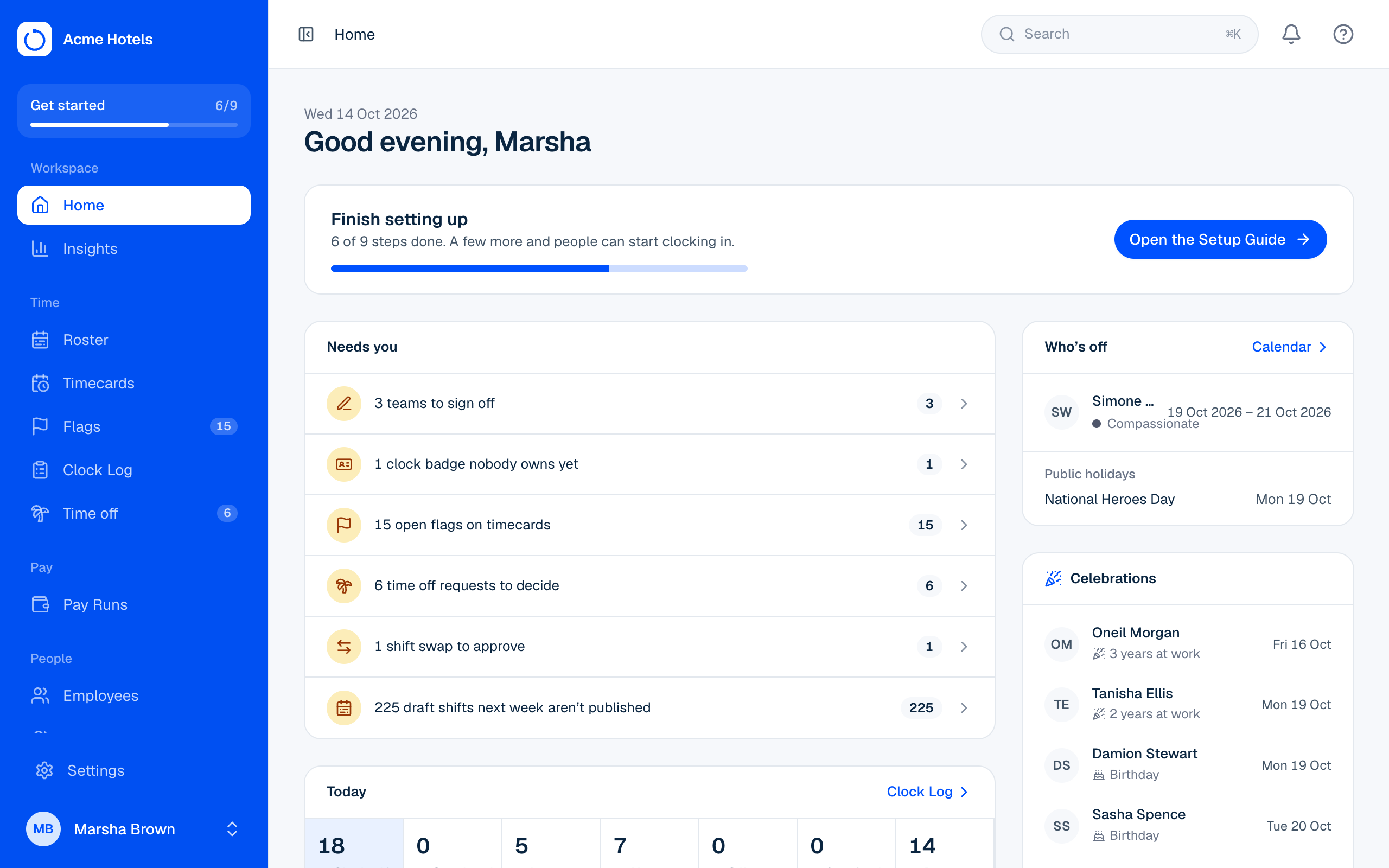Open chevron for 15 open flags row
This screenshot has width=1389, height=868.
pyautogui.click(x=964, y=525)
